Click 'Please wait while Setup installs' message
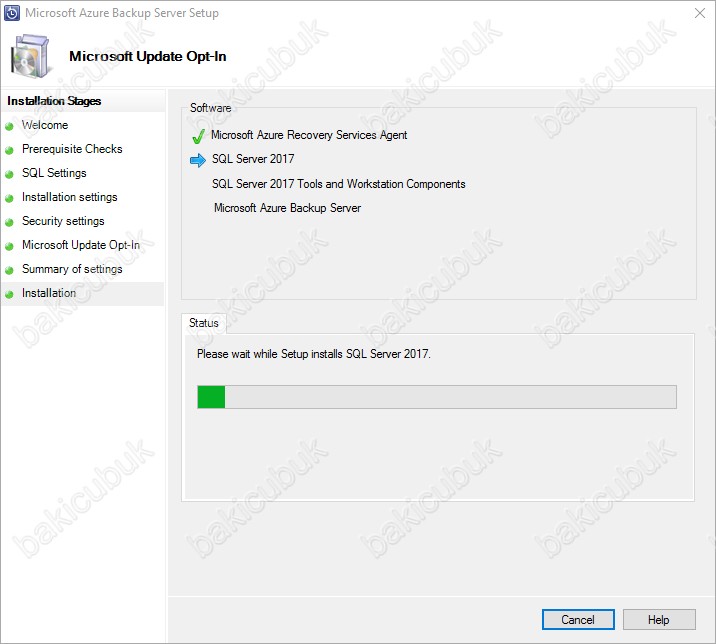Image resolution: width=716 pixels, height=644 pixels. 314,354
